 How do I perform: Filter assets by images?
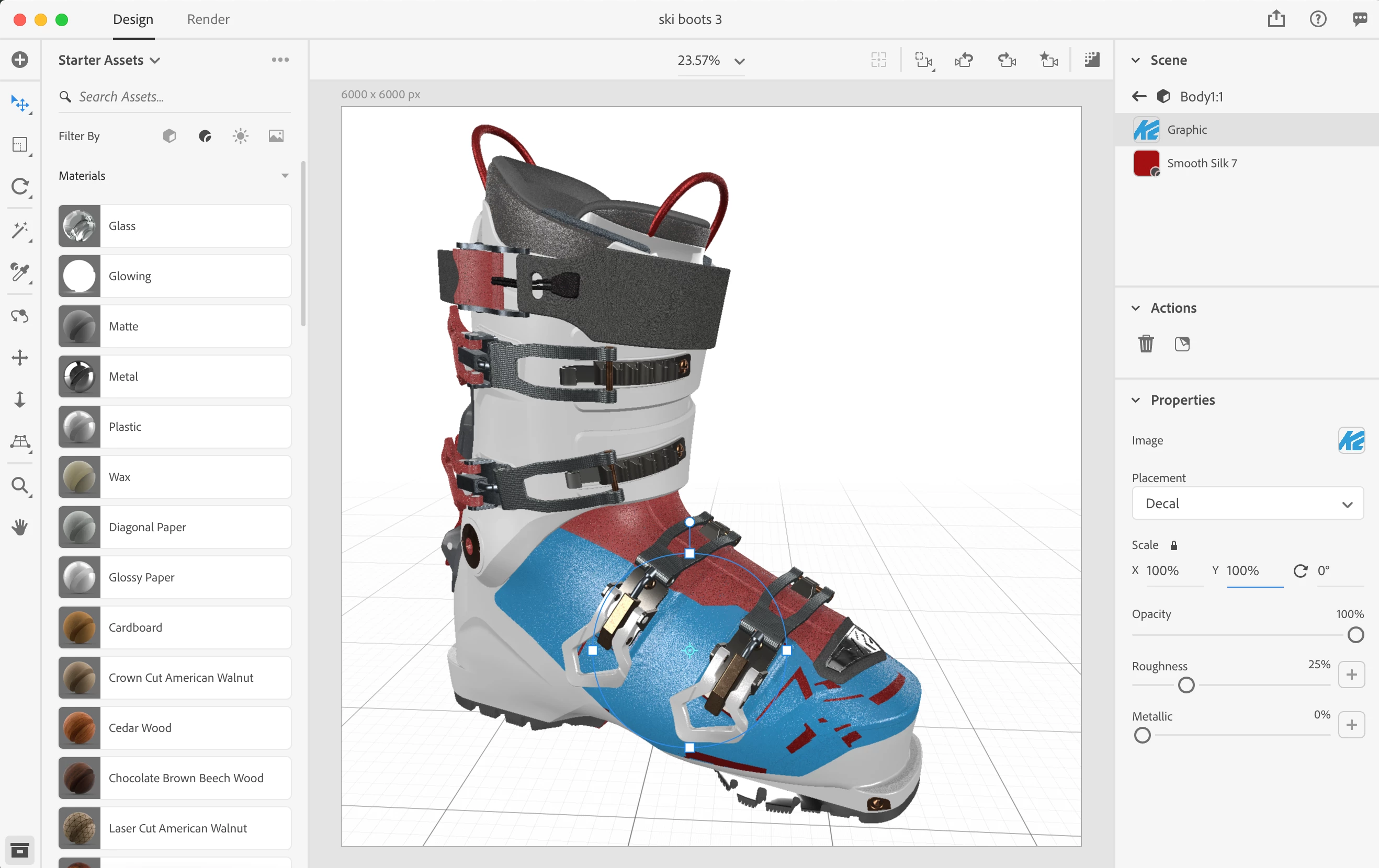tap(276, 136)
